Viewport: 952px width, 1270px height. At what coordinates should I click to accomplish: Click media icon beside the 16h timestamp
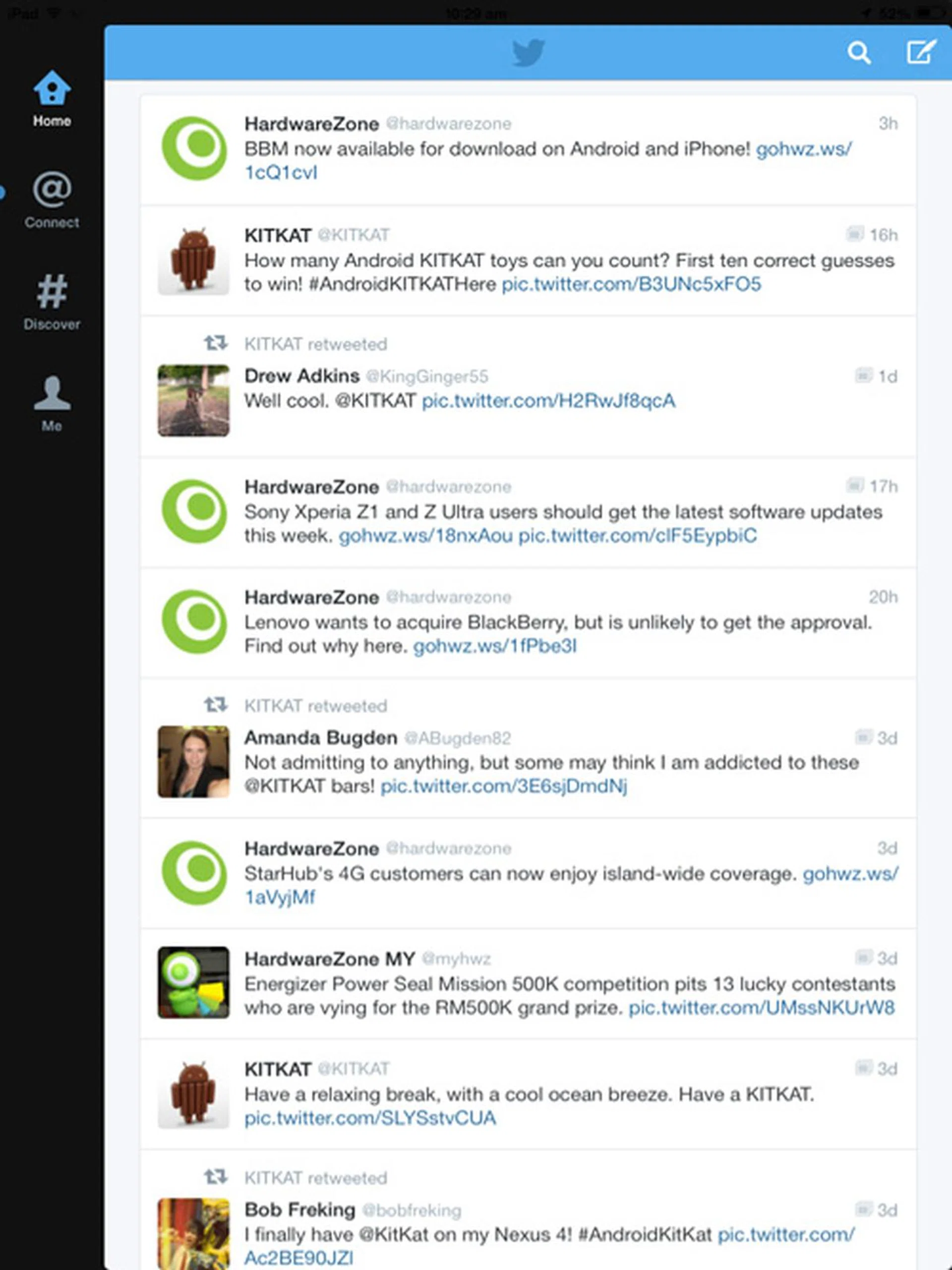tap(854, 234)
